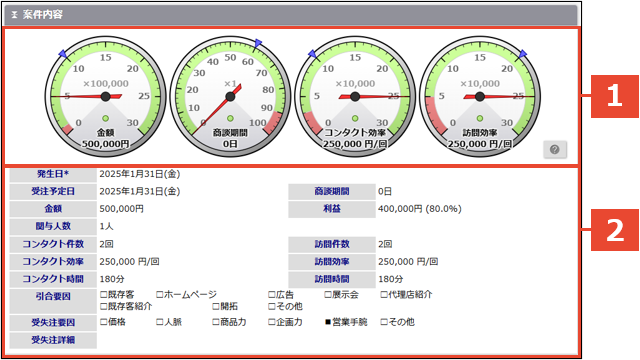The width and height of the screenshot is (640, 360).
Task: Click the blue marker on 訪問効率 gauge
Action: click(x=523, y=53)
